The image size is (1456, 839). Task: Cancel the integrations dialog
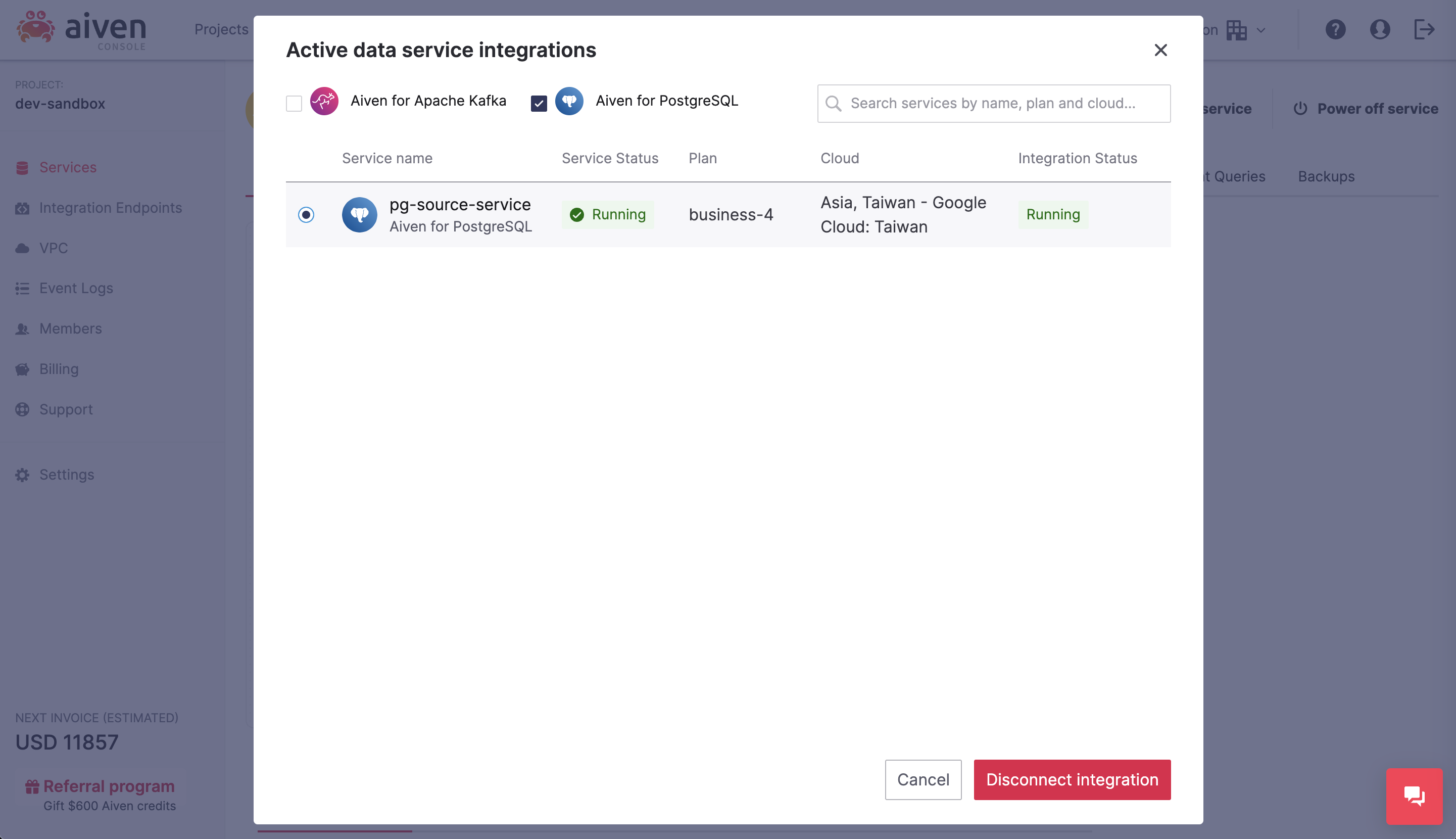pyautogui.click(x=923, y=780)
